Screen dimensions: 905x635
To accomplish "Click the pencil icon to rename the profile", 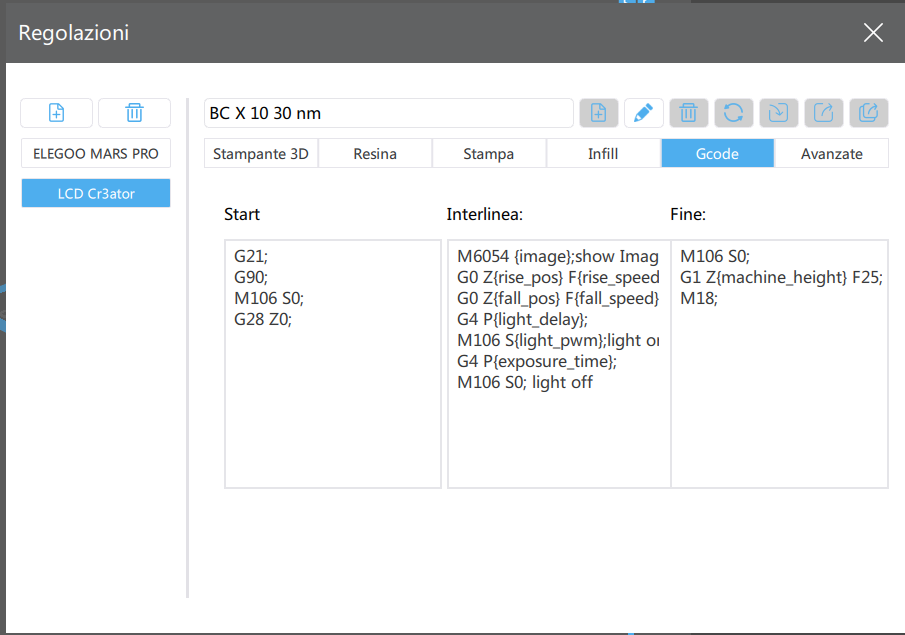I will coord(643,113).
